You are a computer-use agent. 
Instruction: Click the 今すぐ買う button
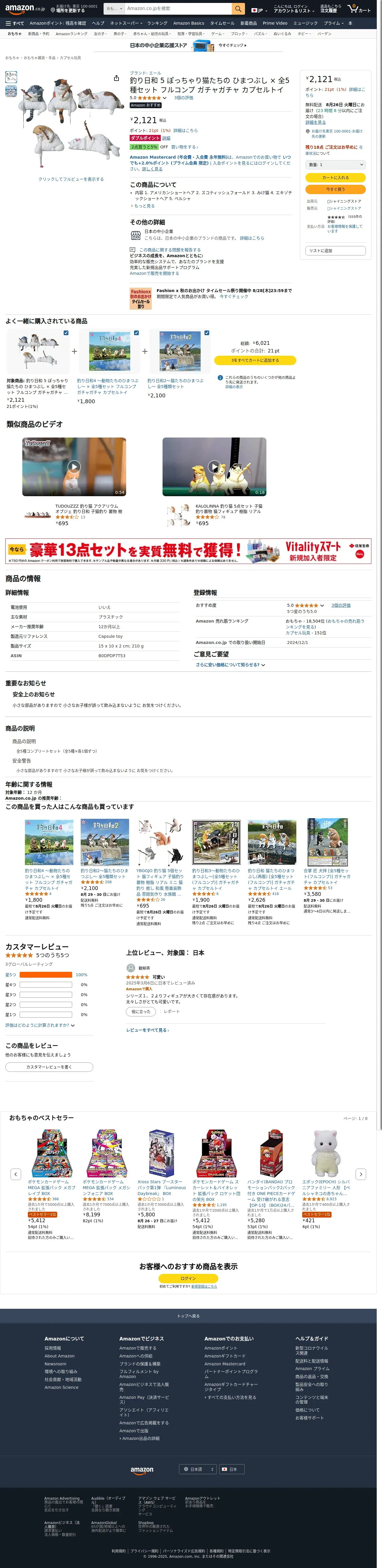tap(335, 189)
